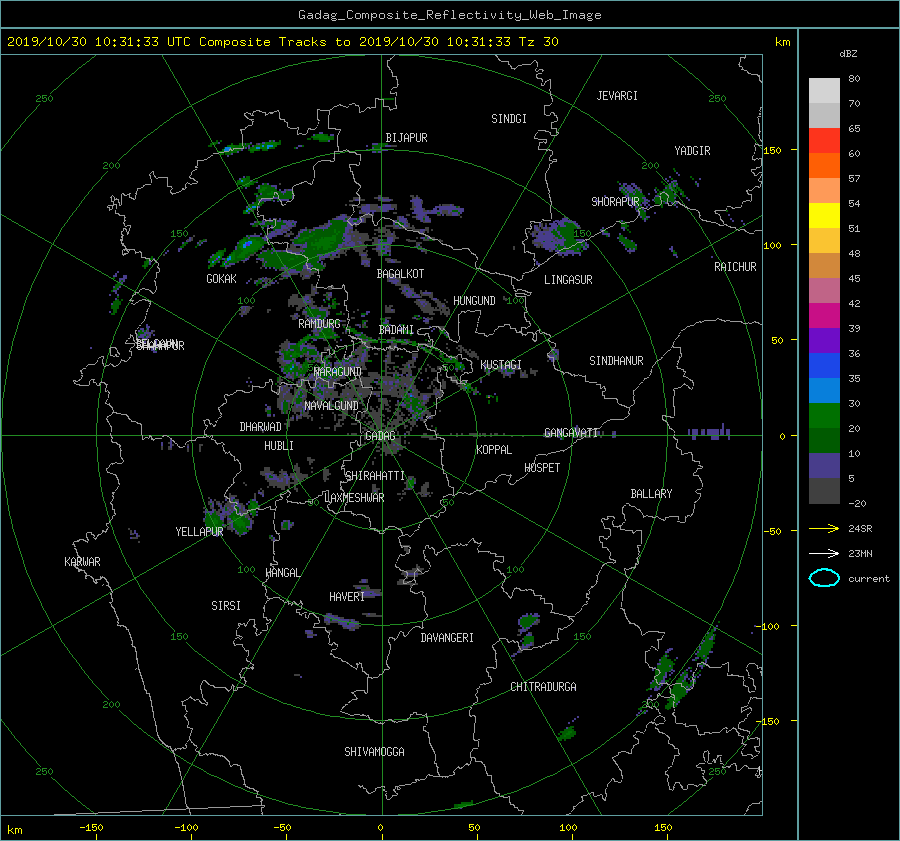Click the GADAG radar center label

pyautogui.click(x=380, y=436)
